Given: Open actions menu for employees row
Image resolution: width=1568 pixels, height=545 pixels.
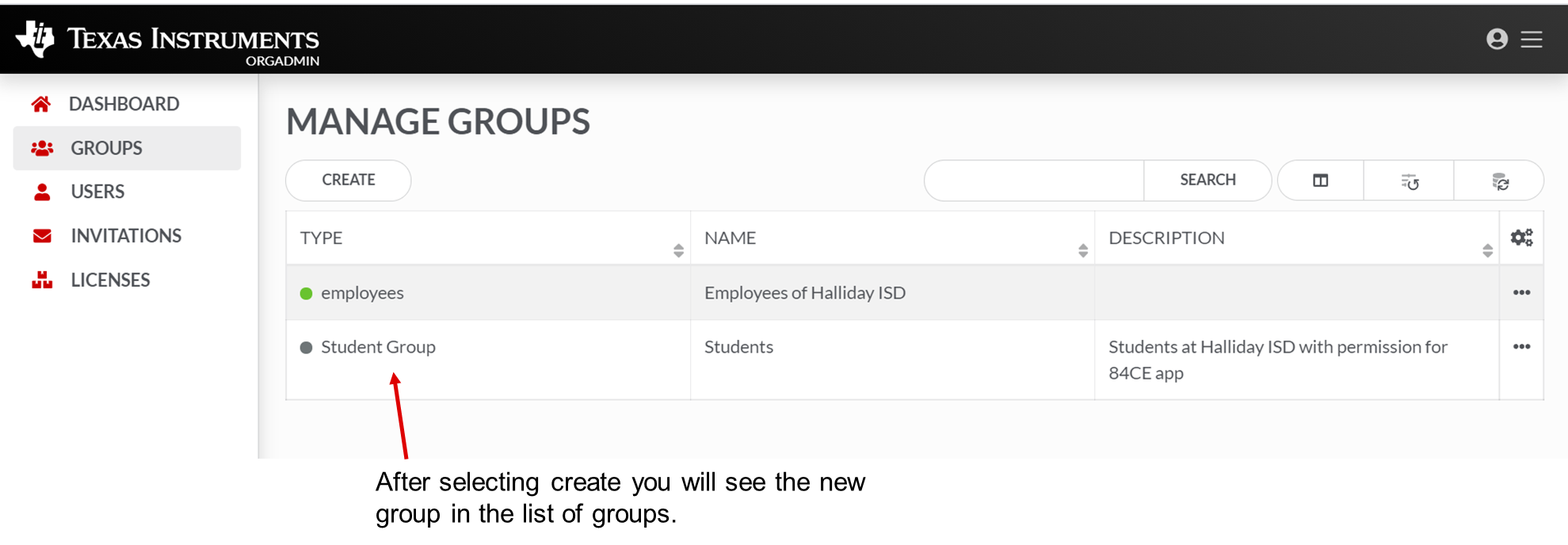Looking at the screenshot, I should coord(1521,292).
